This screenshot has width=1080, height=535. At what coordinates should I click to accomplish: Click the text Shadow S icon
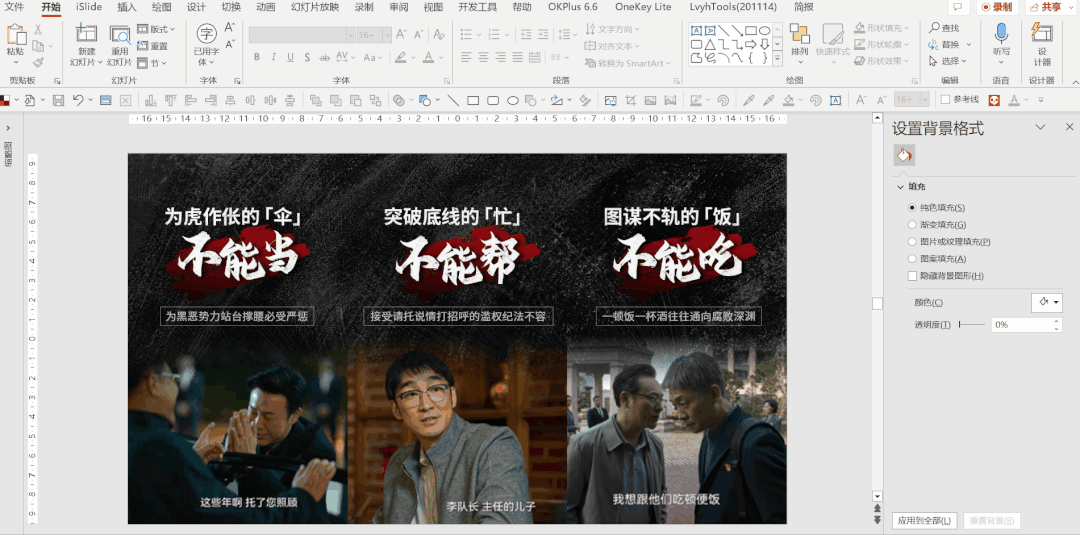[307, 57]
